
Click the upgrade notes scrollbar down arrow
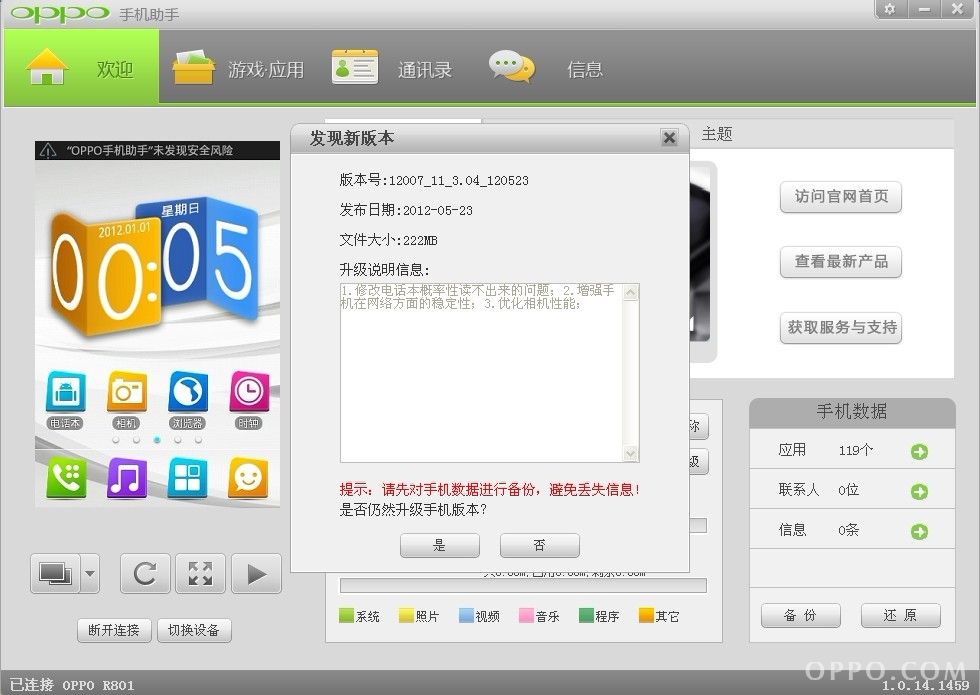(x=631, y=454)
